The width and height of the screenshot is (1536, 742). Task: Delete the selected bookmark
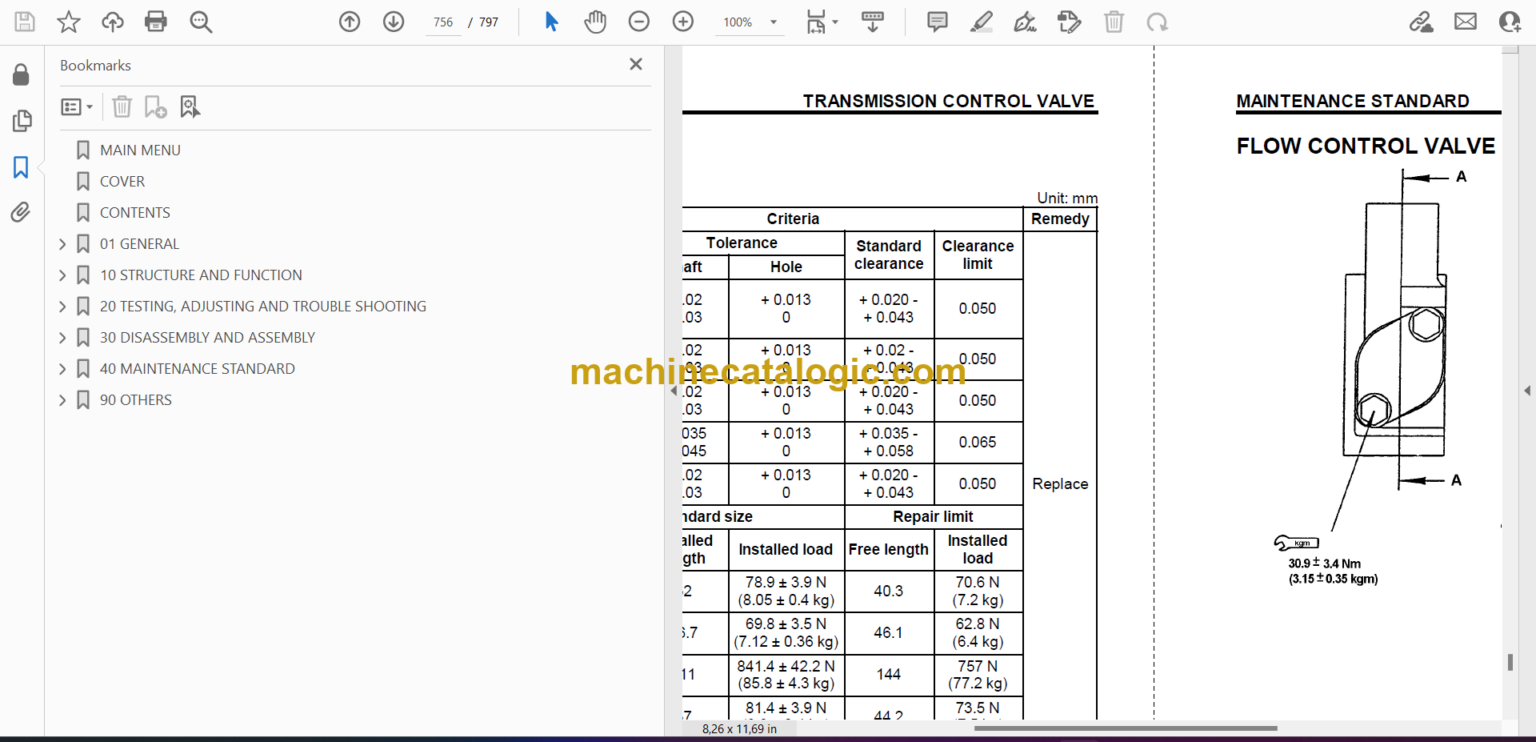coord(121,106)
